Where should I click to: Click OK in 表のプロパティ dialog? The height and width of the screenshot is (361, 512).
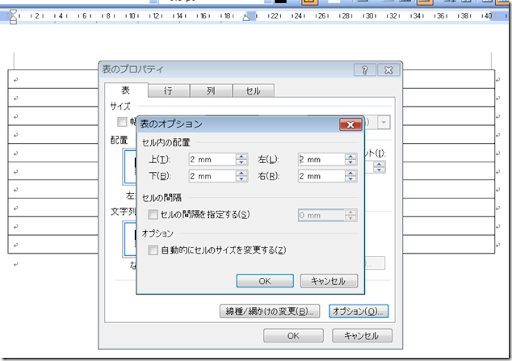[x=293, y=336]
